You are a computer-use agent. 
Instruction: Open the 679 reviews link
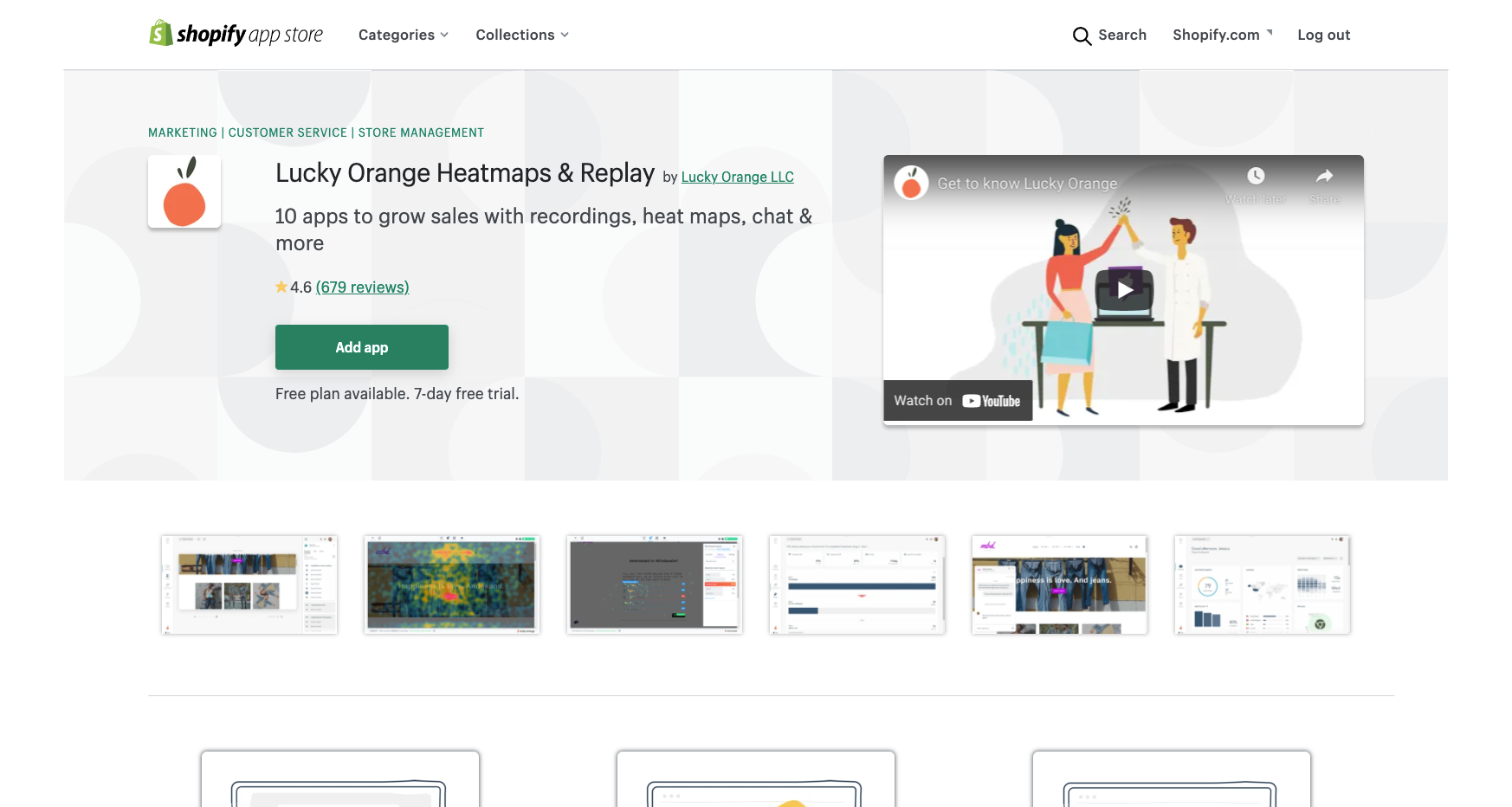(x=363, y=287)
